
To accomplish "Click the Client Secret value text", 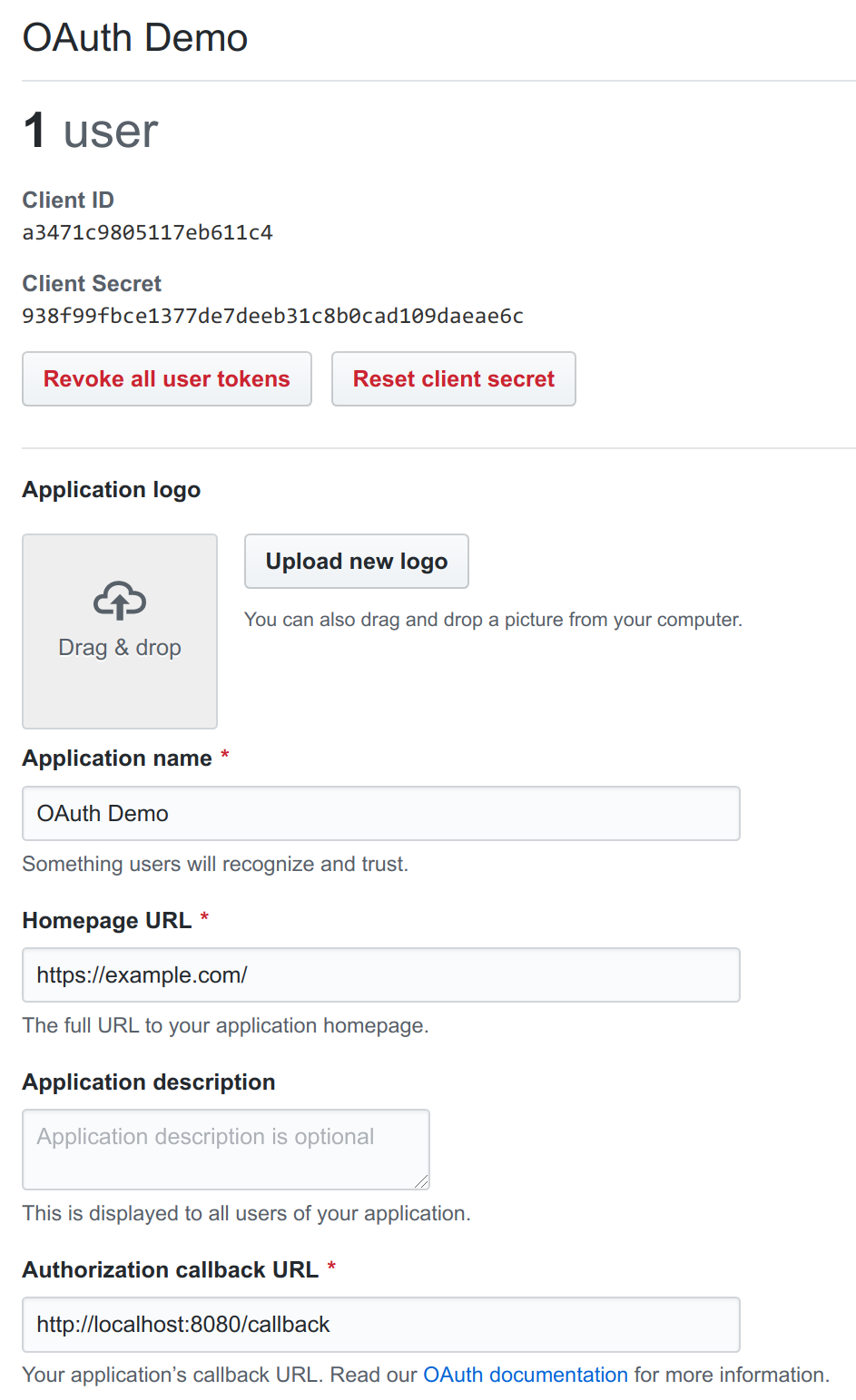I will click(x=273, y=317).
